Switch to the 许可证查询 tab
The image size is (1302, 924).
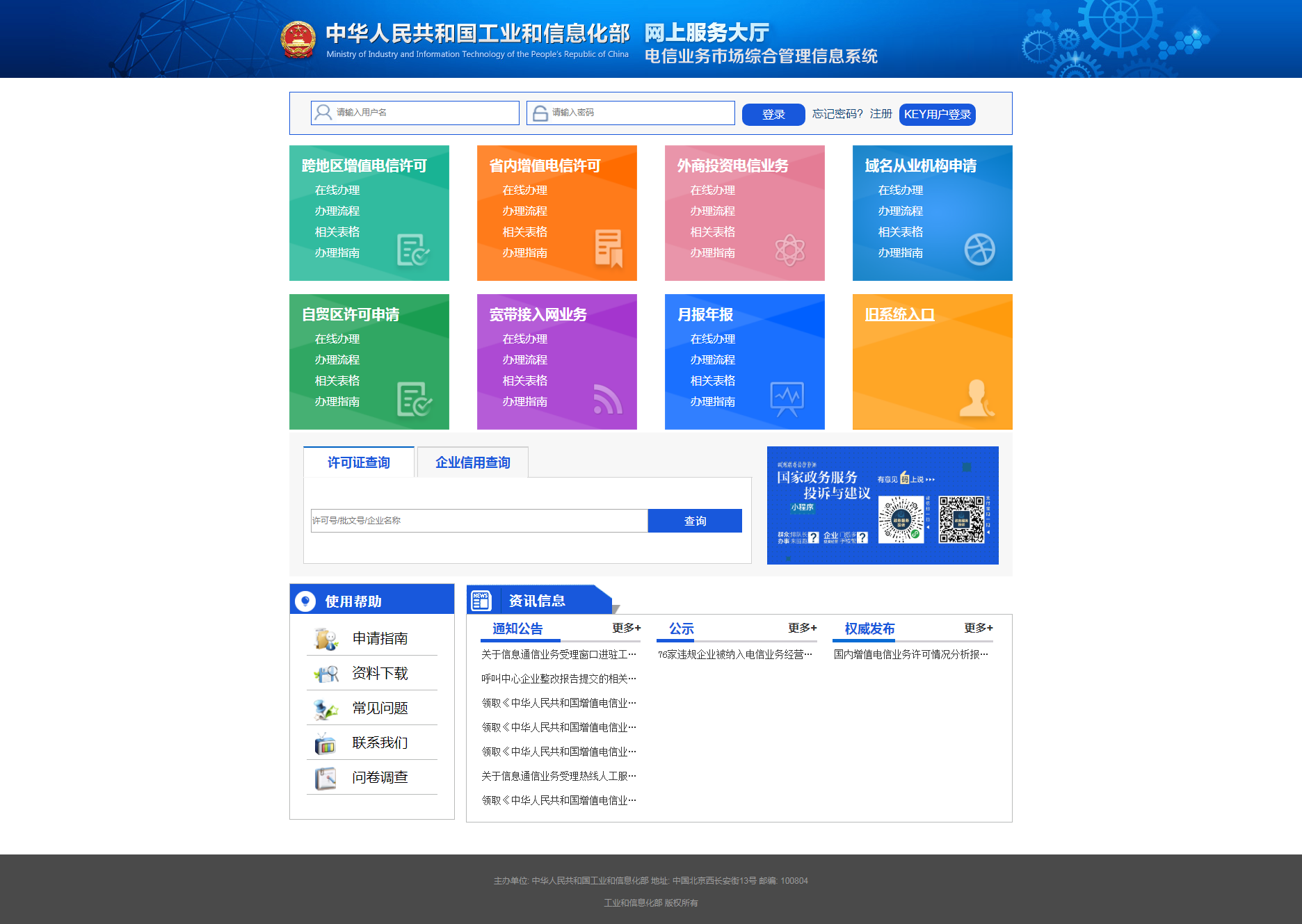[359, 462]
